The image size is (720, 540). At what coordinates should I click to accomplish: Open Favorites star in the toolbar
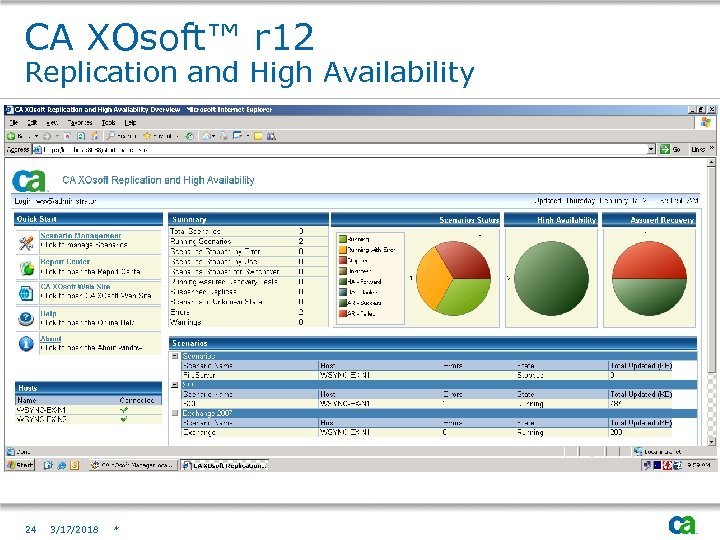coord(147,136)
